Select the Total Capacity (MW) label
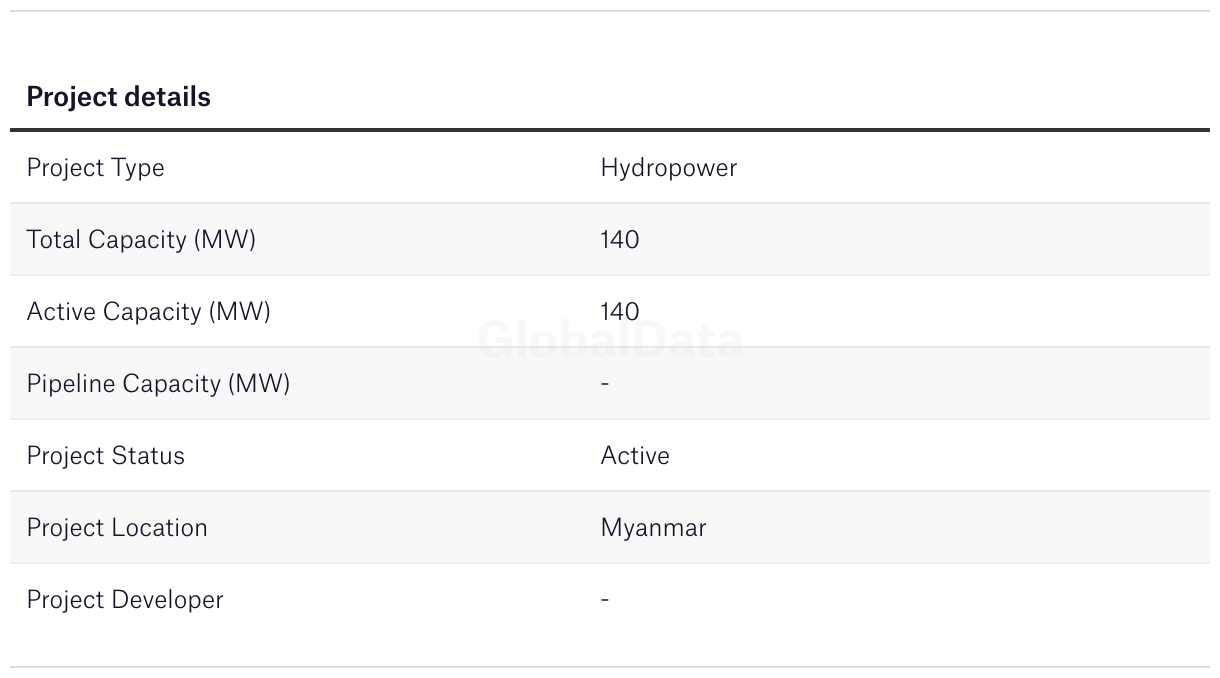 click(141, 239)
